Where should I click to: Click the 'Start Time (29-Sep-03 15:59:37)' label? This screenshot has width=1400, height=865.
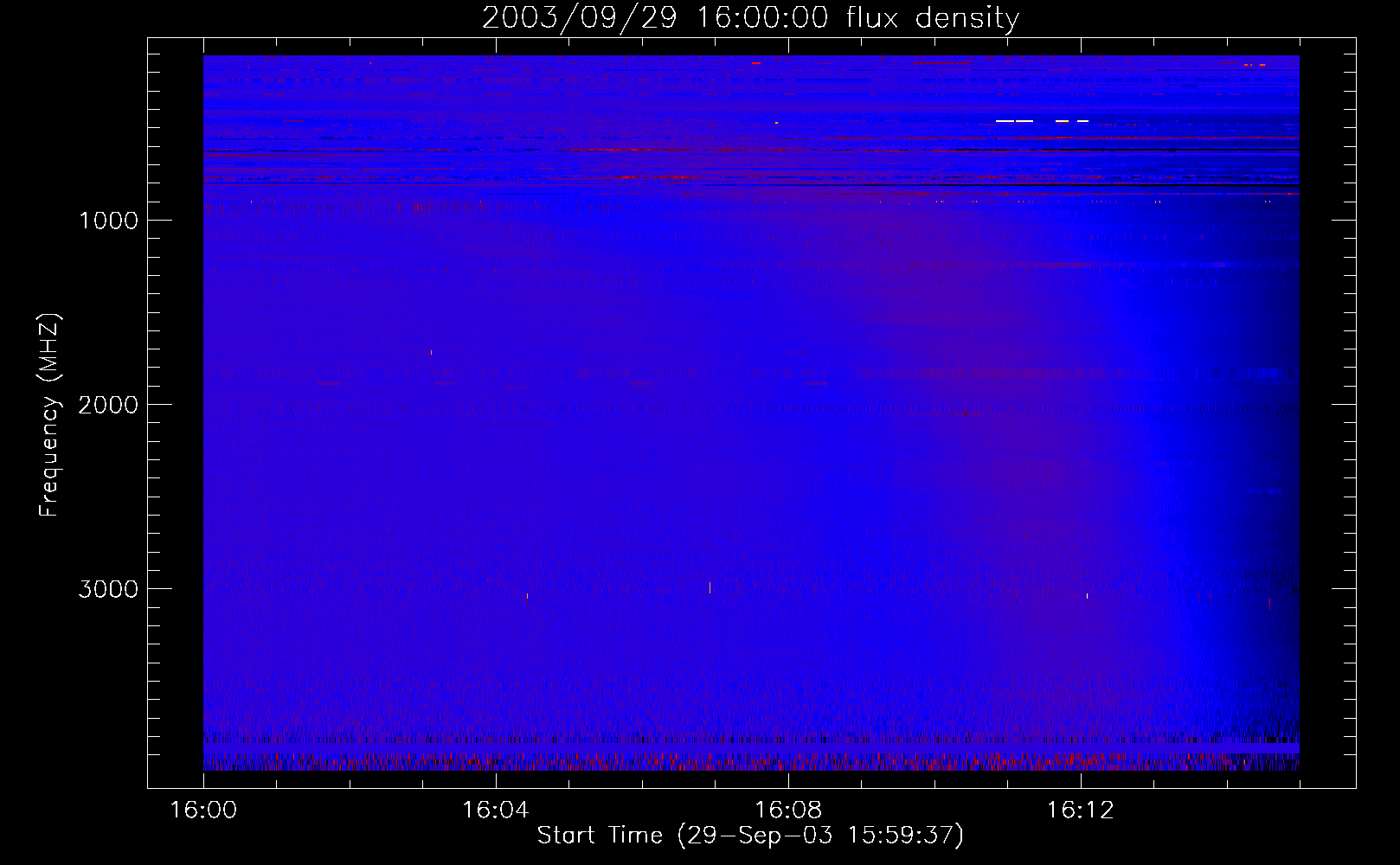tap(750, 836)
